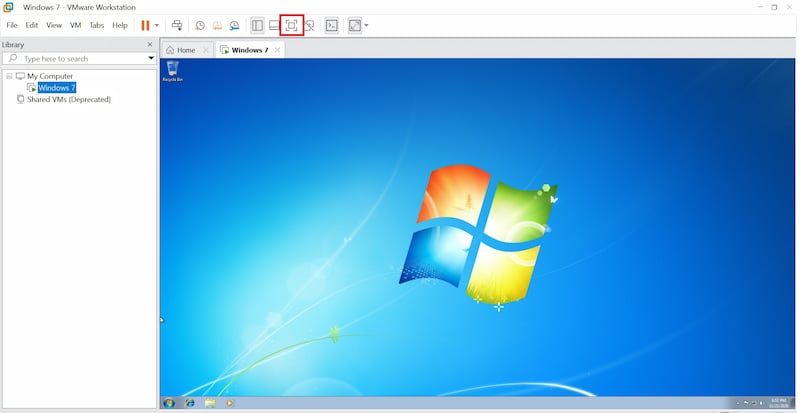Image resolution: width=800 pixels, height=413 pixels.
Task: Close the Library panel
Action: click(x=150, y=44)
